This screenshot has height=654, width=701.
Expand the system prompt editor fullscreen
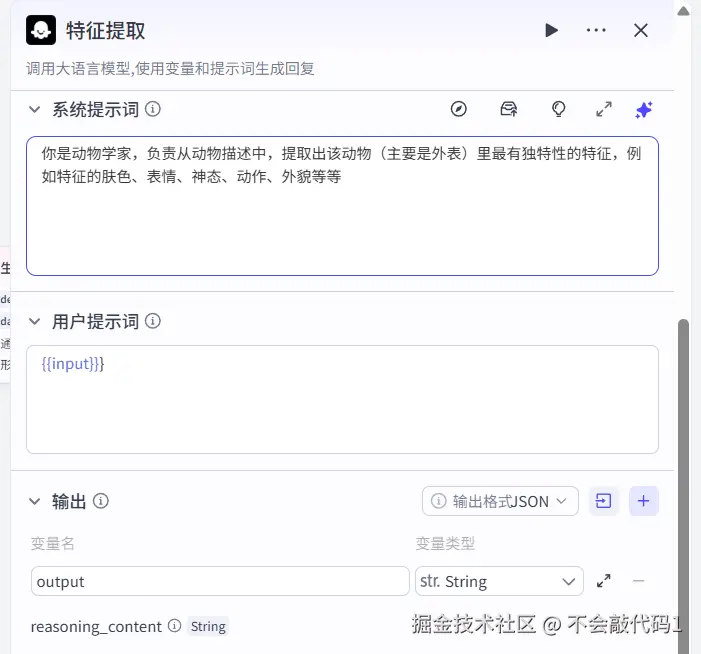[604, 109]
